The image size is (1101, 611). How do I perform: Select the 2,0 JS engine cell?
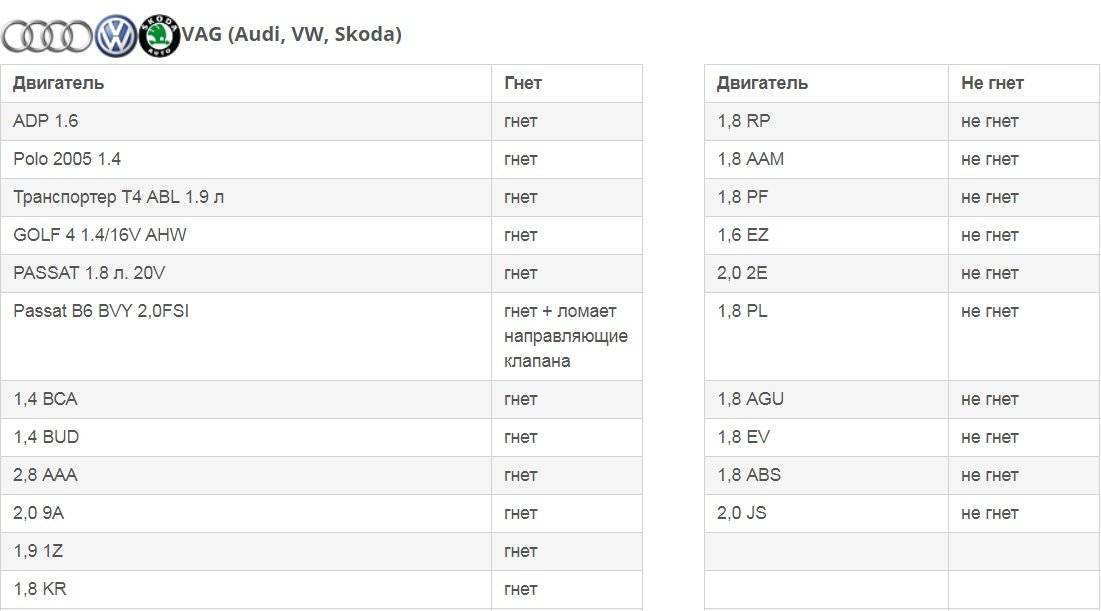(826, 513)
